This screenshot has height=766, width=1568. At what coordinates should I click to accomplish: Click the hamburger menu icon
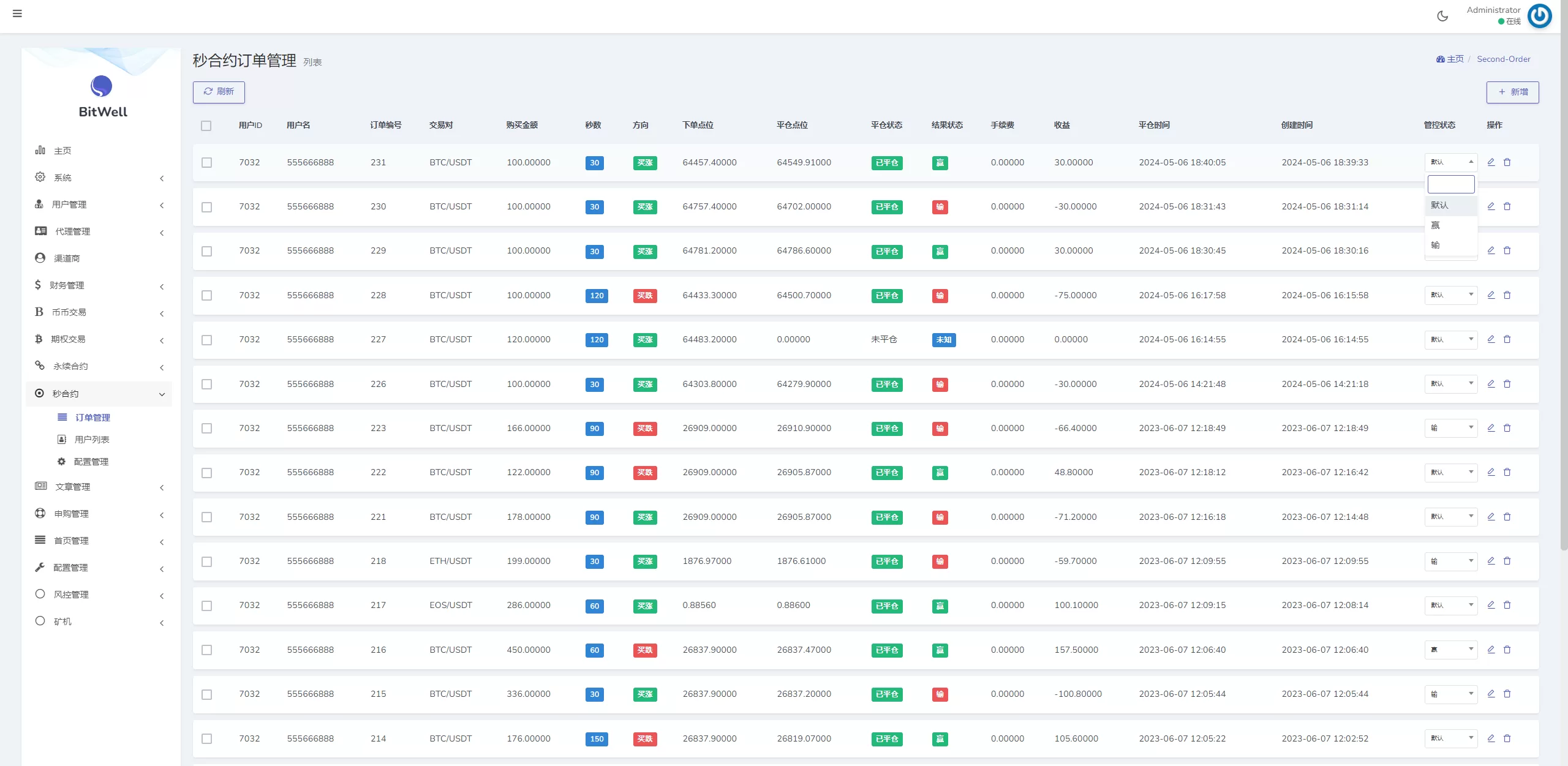[17, 13]
